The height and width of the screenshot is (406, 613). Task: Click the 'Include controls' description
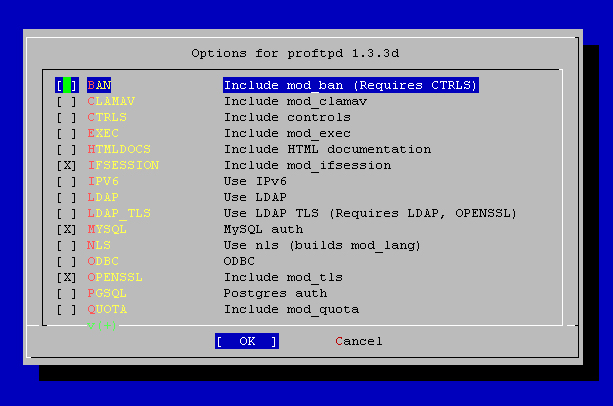[287, 118]
